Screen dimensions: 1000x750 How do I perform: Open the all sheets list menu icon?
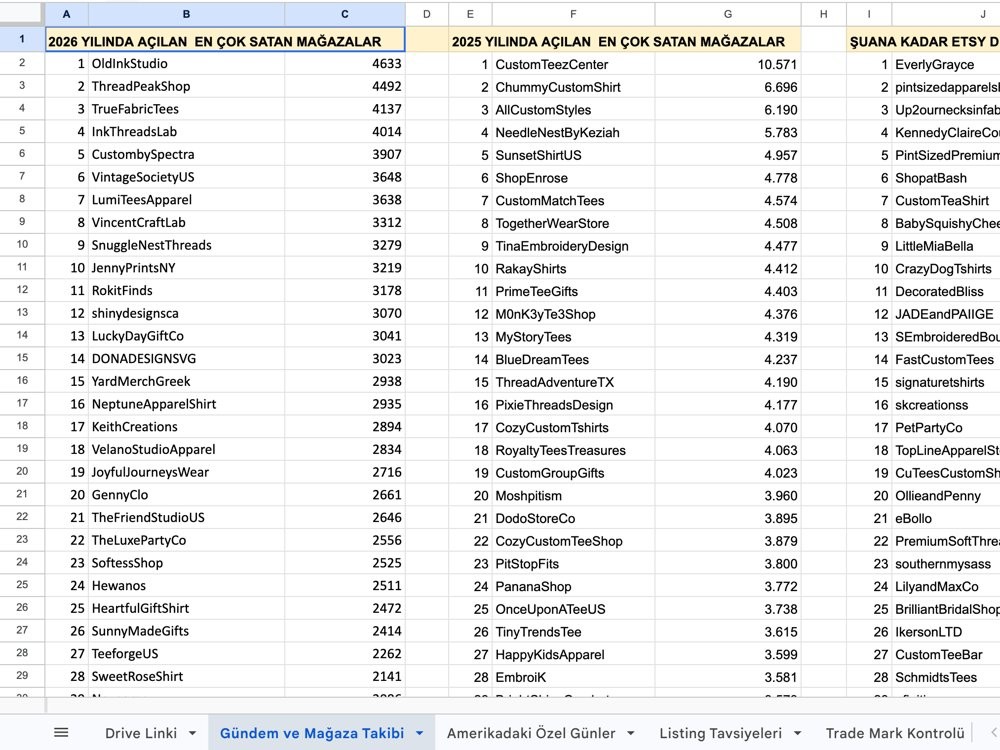[61, 733]
